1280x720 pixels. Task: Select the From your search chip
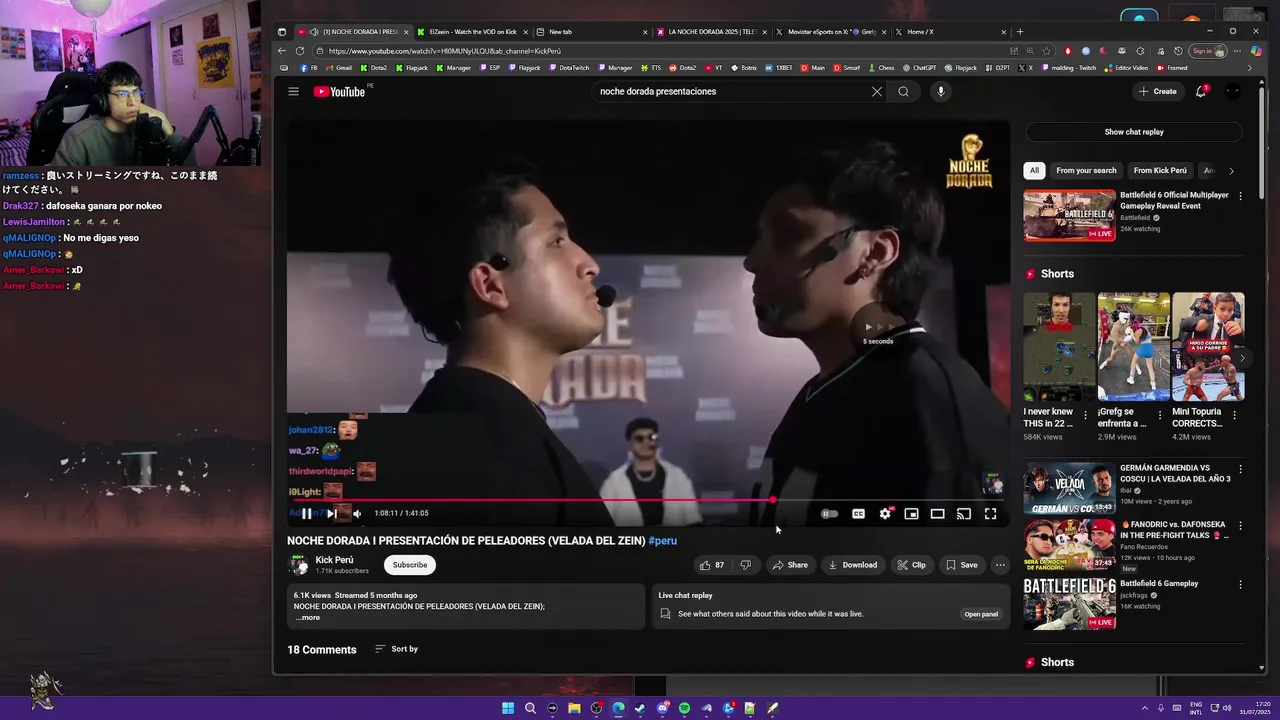click(x=1086, y=170)
